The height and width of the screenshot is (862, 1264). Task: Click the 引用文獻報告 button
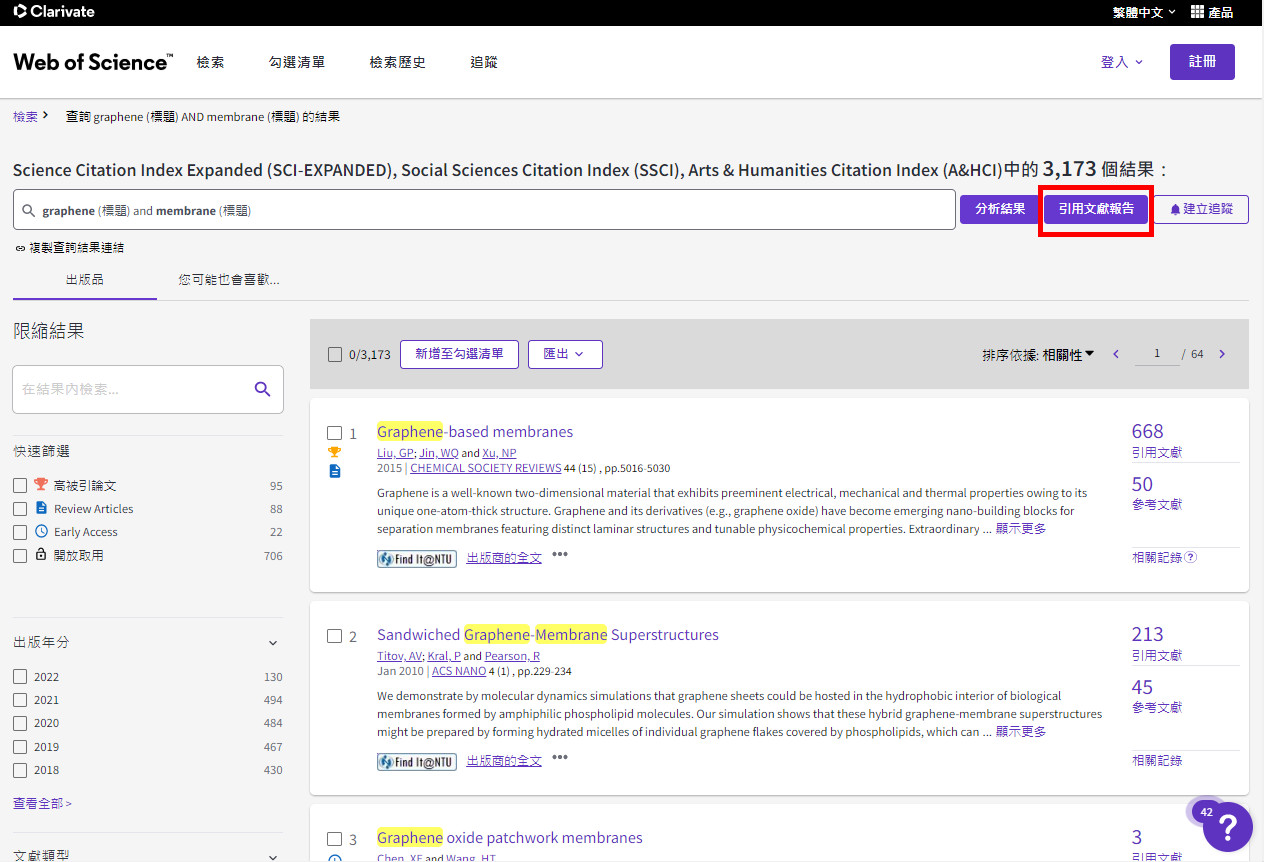[1096, 209]
